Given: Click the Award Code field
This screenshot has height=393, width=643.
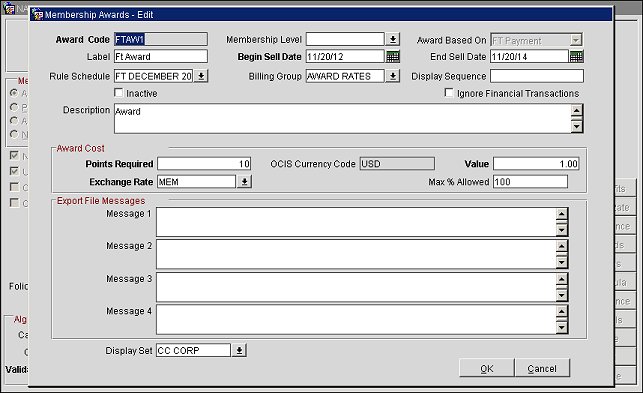Looking at the screenshot, I should (x=161, y=39).
